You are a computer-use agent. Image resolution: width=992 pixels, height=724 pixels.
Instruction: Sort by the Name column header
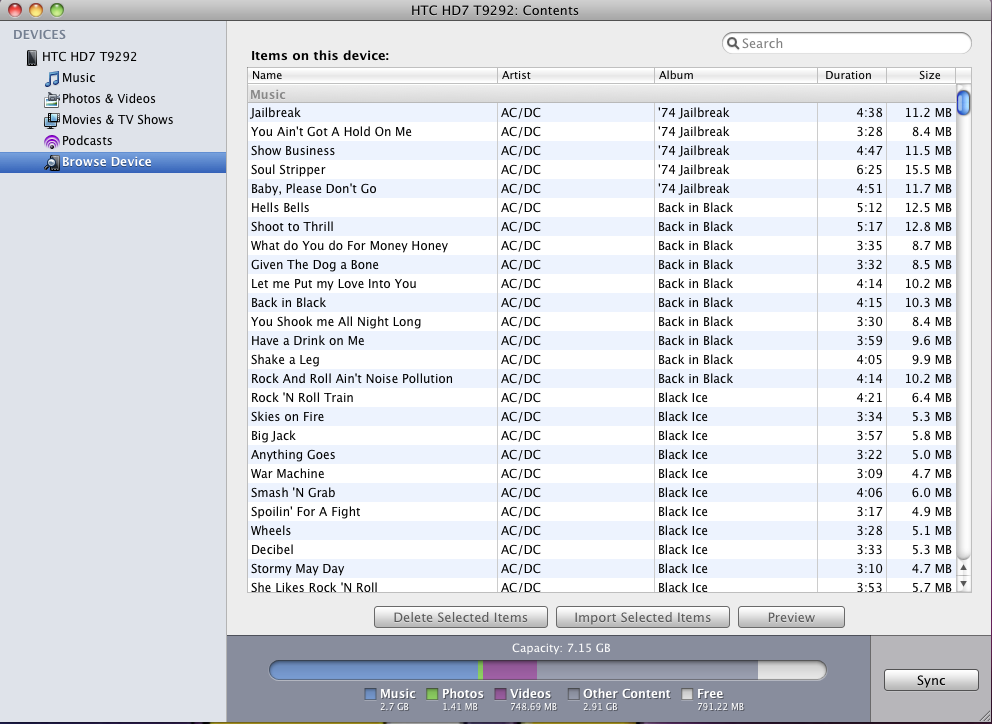pos(372,75)
